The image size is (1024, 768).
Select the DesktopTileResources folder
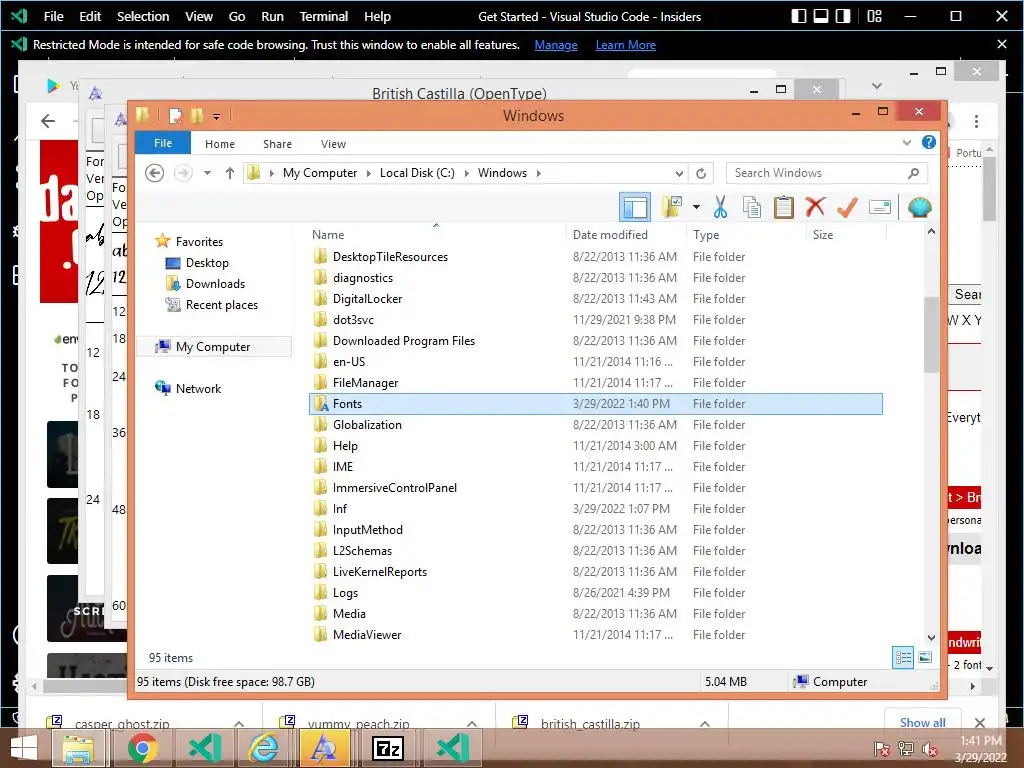click(x=390, y=257)
